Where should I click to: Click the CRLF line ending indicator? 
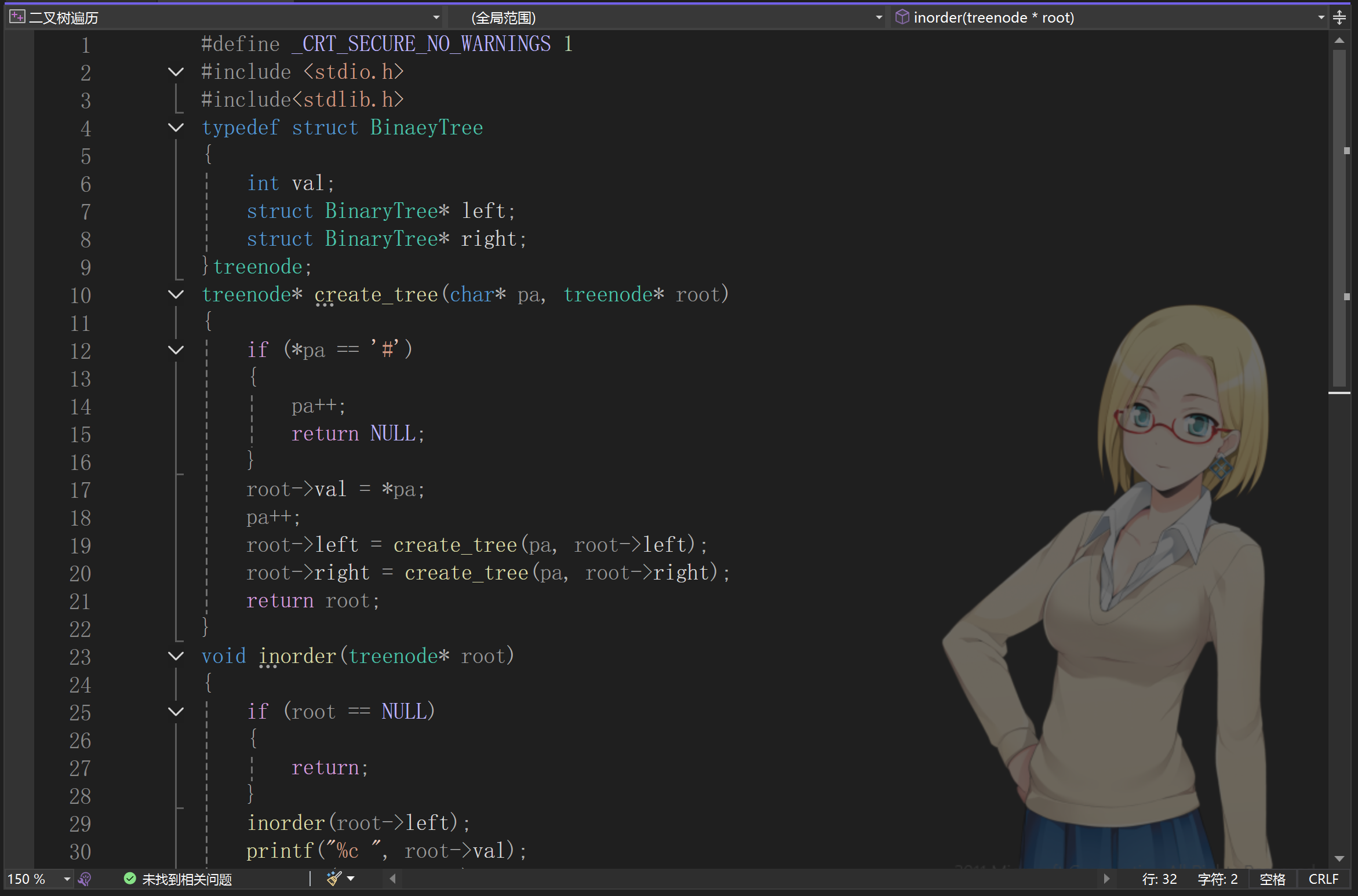click(1323, 879)
